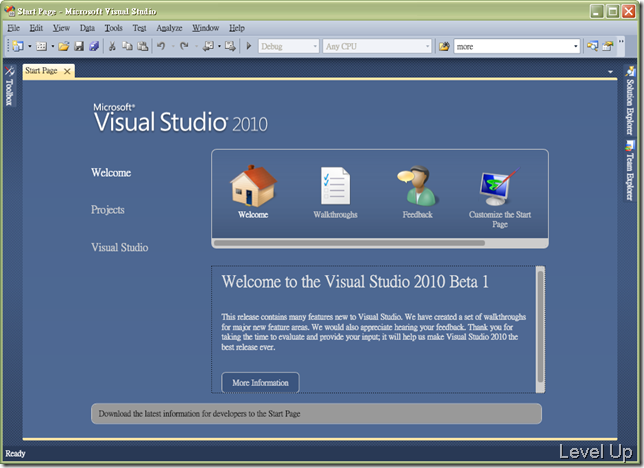The image size is (644, 468).
Task: Expand the Navigate Backward dropdown arrow
Action: point(219,46)
